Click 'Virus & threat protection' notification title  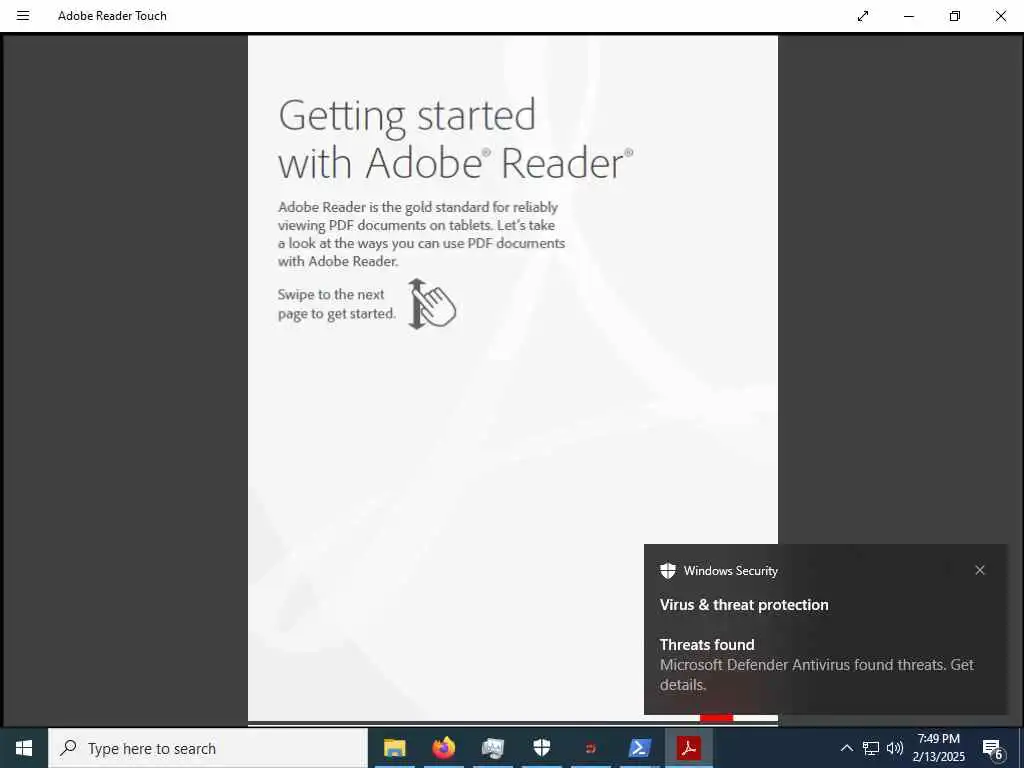coord(744,605)
